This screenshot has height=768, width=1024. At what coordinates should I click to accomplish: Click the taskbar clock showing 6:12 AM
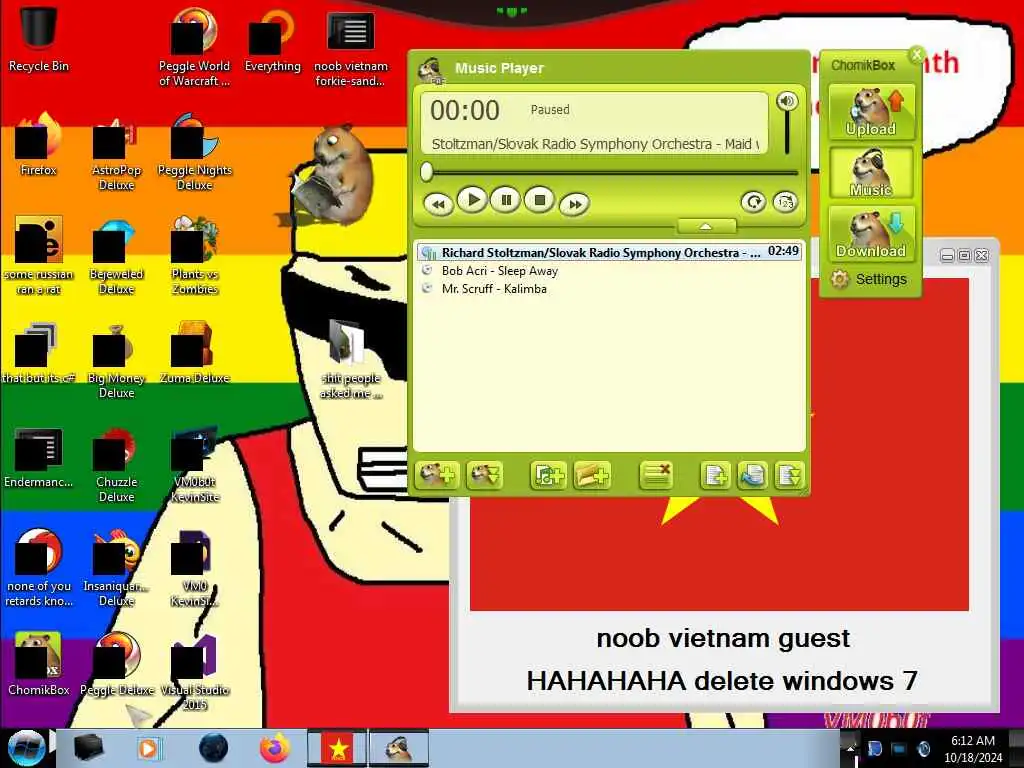[x=972, y=748]
